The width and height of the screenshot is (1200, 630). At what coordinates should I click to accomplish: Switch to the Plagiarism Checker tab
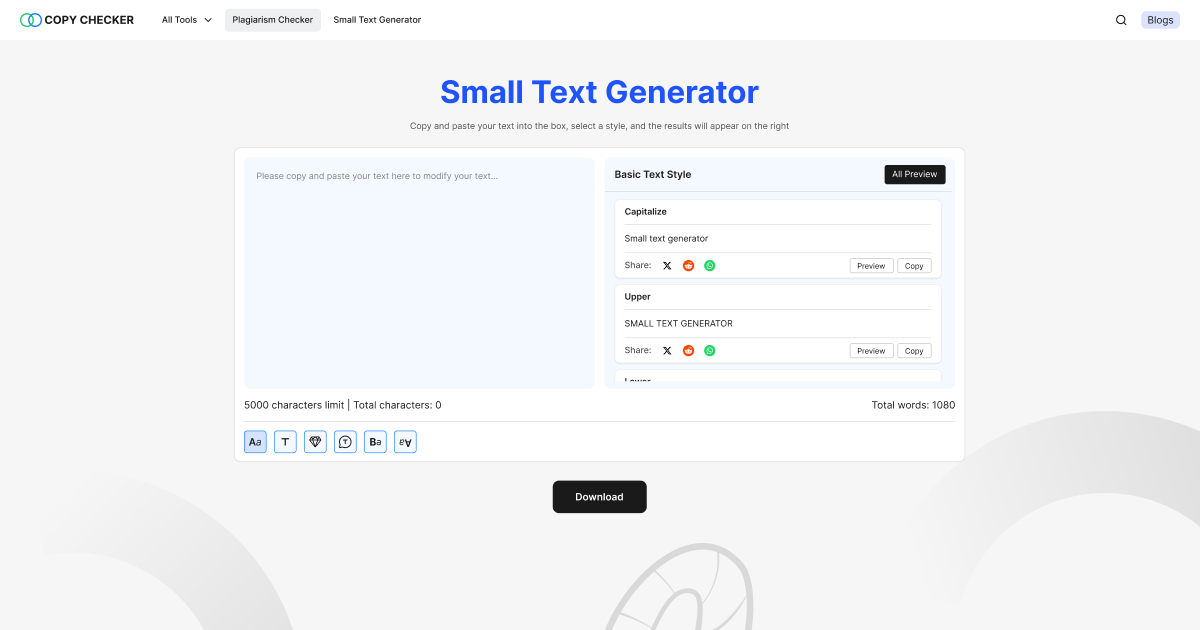pyautogui.click(x=272, y=19)
